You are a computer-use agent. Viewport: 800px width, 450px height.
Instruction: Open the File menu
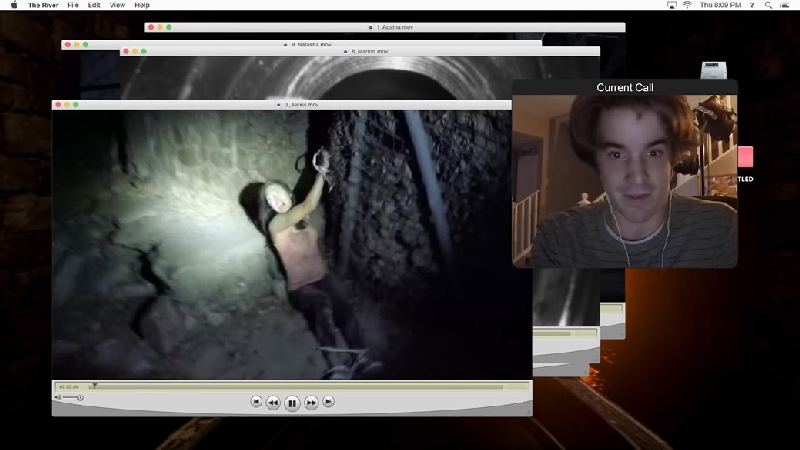73,5
